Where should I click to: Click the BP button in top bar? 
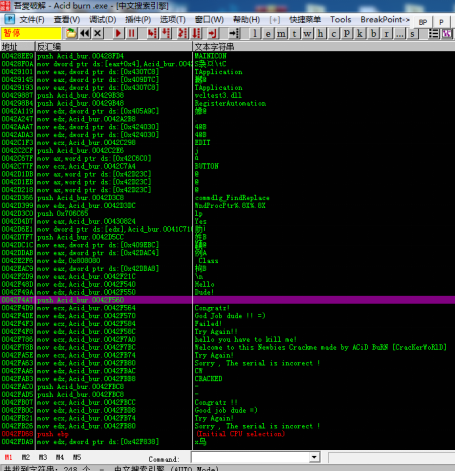pyautogui.click(x=423, y=22)
